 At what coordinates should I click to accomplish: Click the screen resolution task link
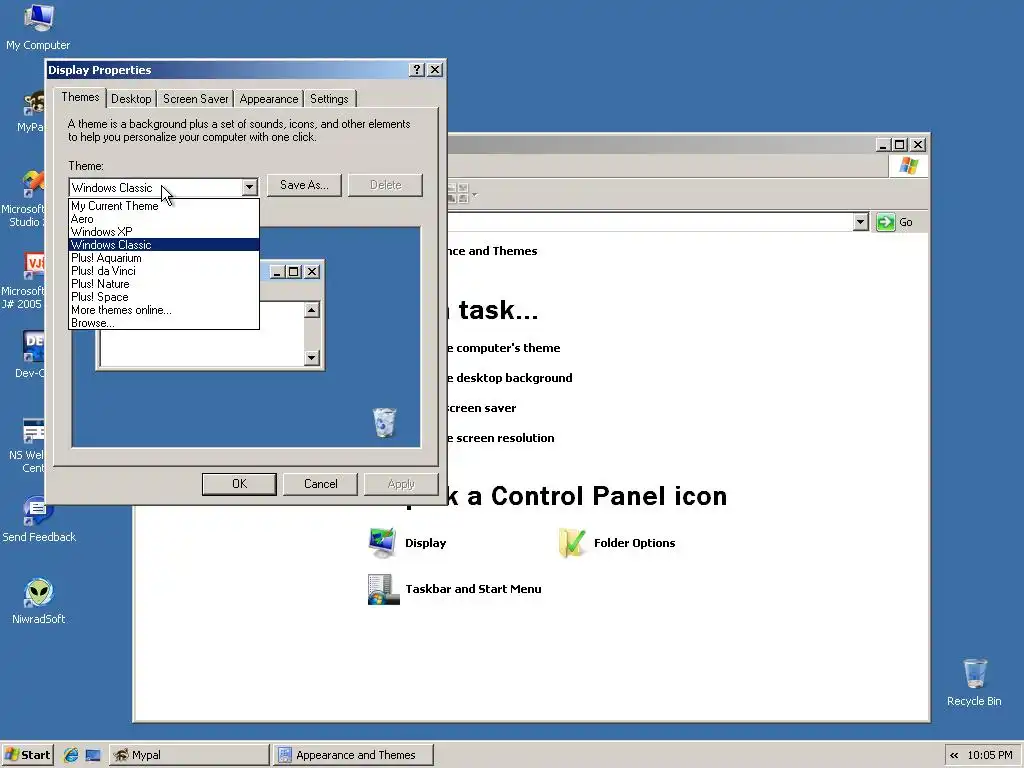coord(500,438)
